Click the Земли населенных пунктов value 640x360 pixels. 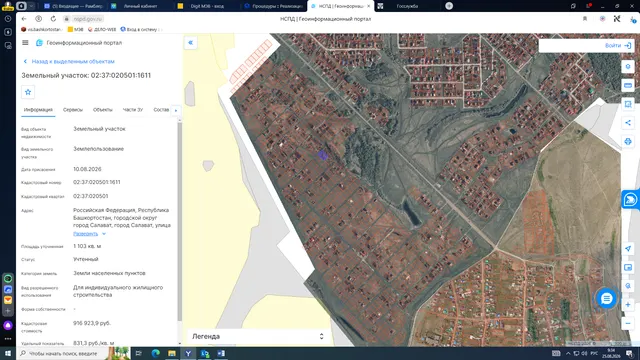coord(109,273)
